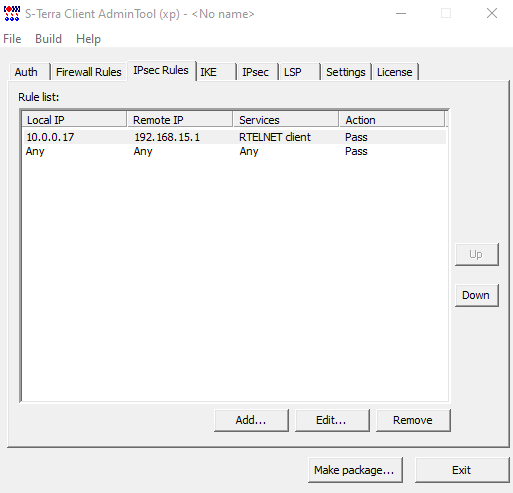Click the Up button
Screen dimensions: 513x493
point(477,254)
